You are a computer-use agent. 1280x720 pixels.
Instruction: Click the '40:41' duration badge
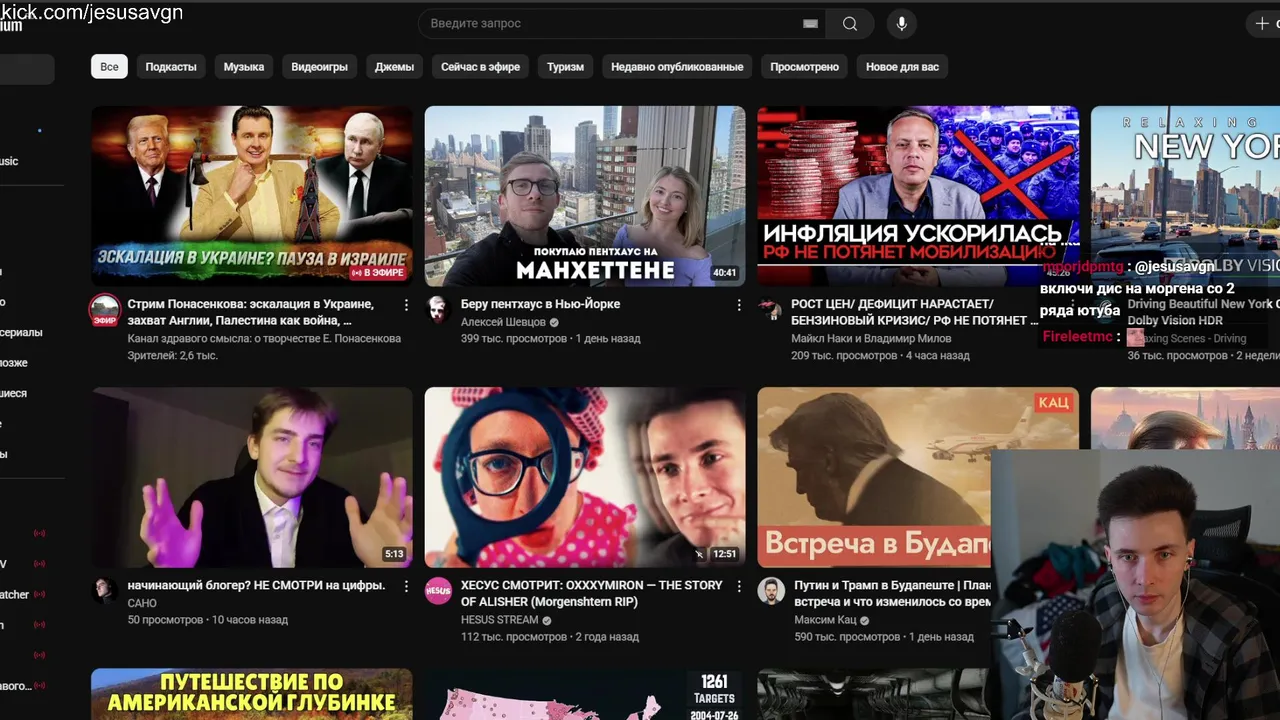(724, 273)
